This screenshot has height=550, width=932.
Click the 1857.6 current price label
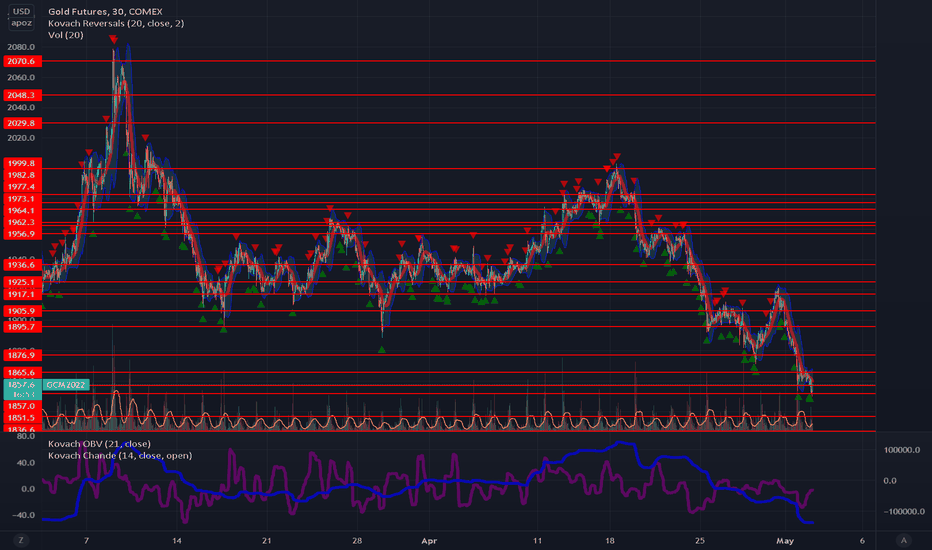pos(21,385)
